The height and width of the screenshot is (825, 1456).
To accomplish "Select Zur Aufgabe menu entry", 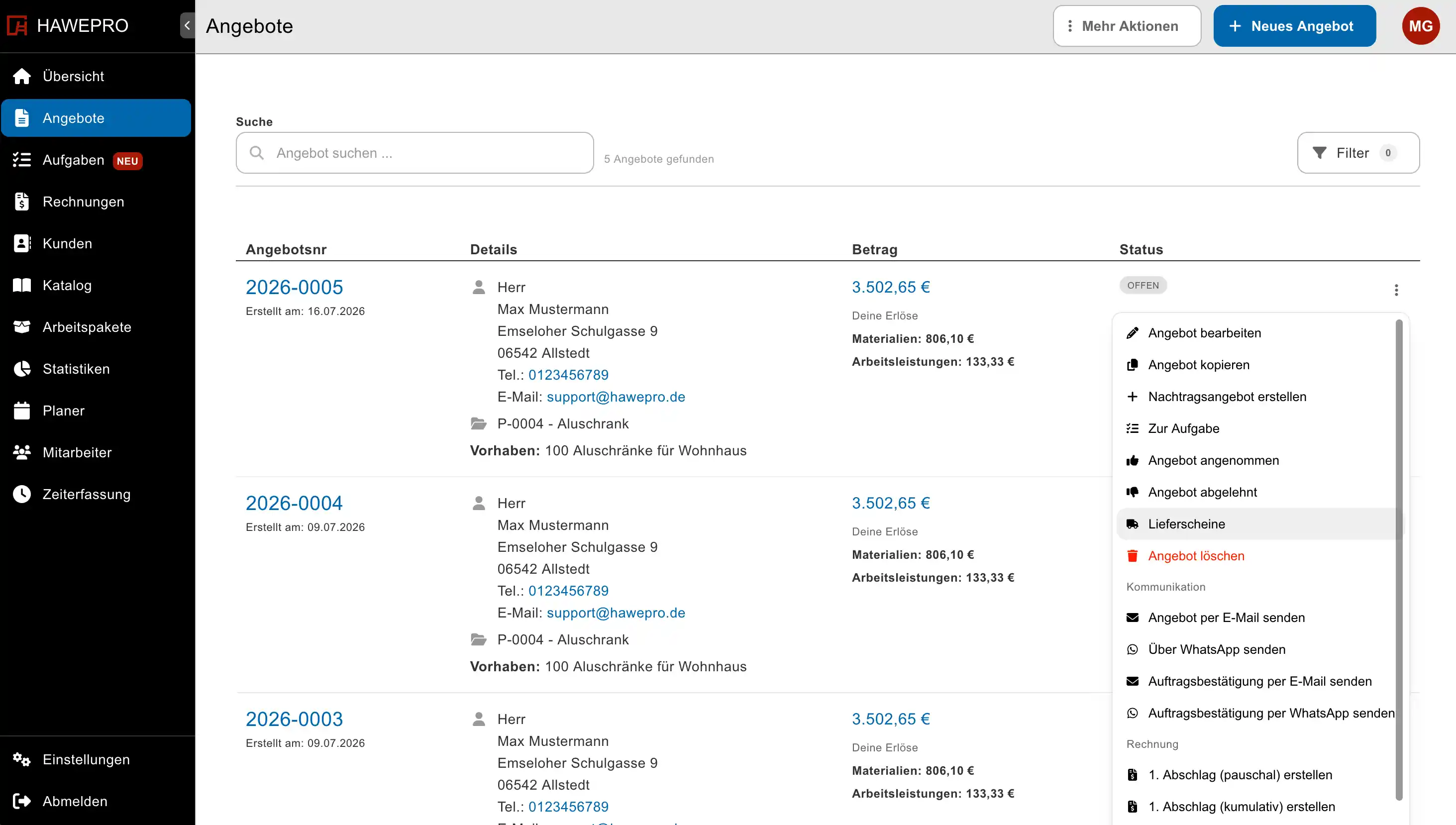I will tap(1258, 428).
